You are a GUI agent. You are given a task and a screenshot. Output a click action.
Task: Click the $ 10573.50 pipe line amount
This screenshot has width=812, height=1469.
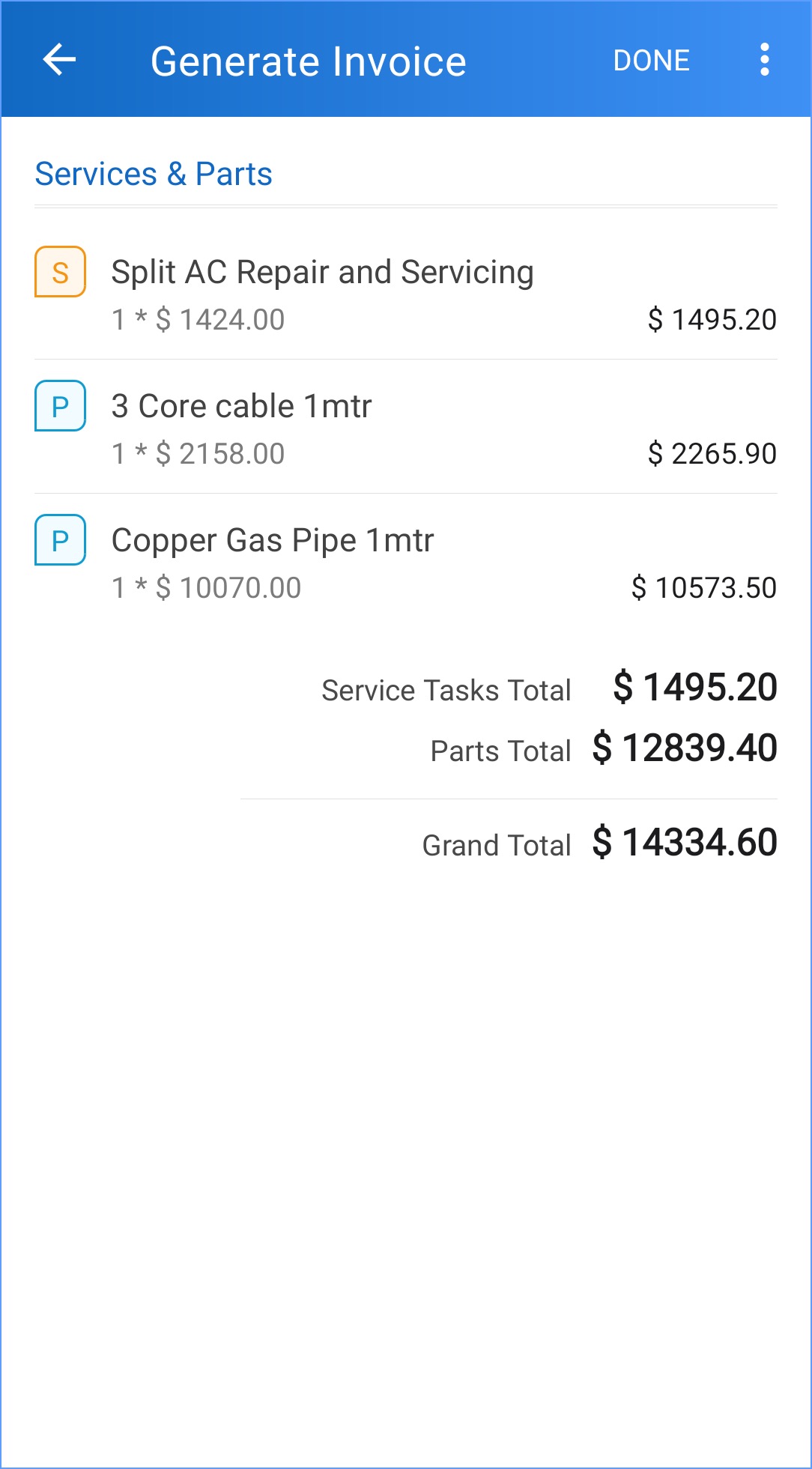703,588
